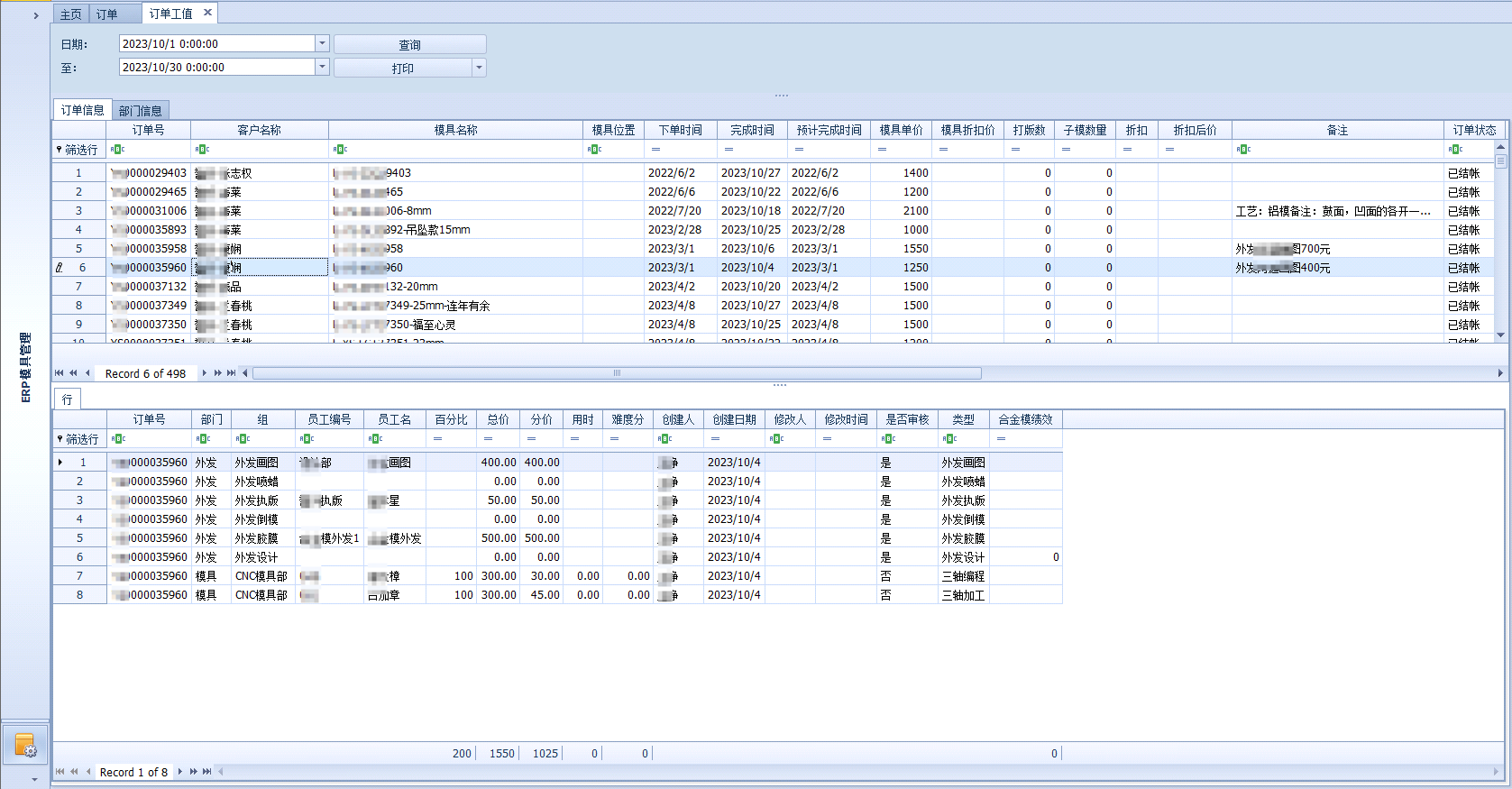The height and width of the screenshot is (789, 1512).
Task: Click the 模具位置 filter condition icon
Action: [x=594, y=150]
